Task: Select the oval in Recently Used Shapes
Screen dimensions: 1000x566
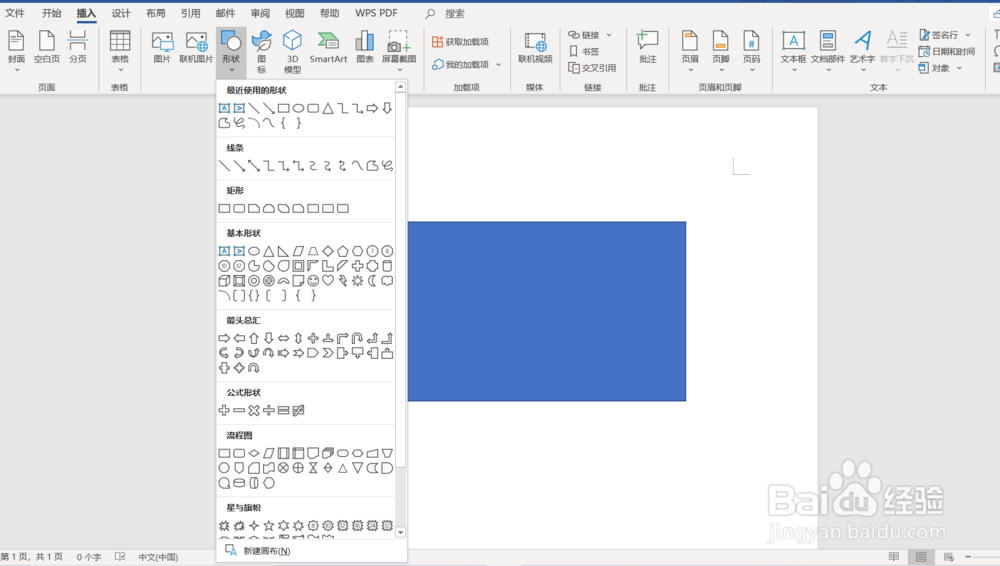Action: [x=298, y=108]
